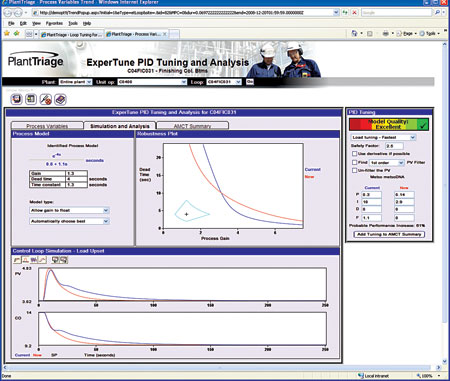The image size is (450, 381).
Task: Open 'Load tuning - Fastest' dropdown
Action: click(x=383, y=137)
